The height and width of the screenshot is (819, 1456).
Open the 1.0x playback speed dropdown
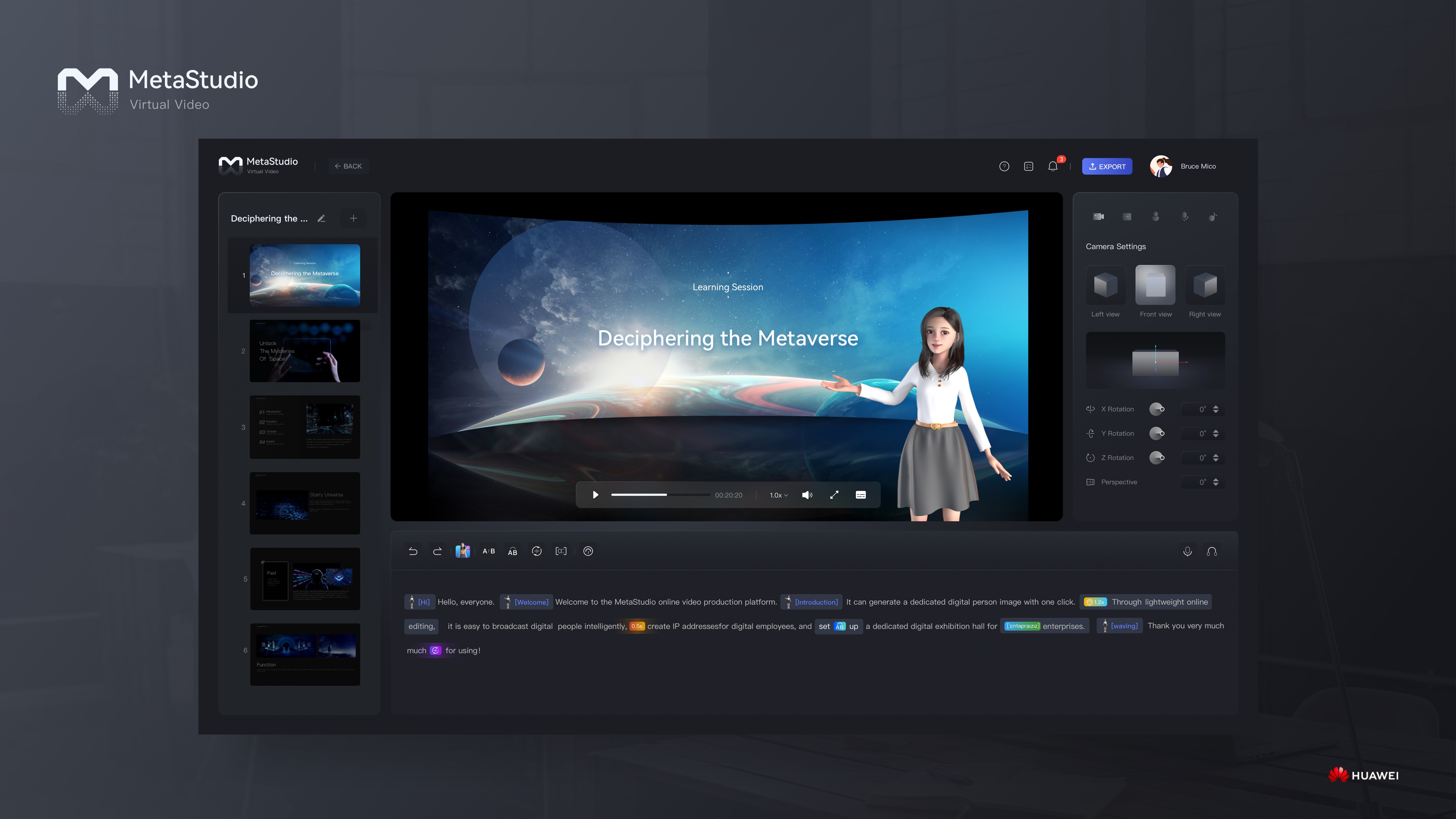(x=778, y=495)
